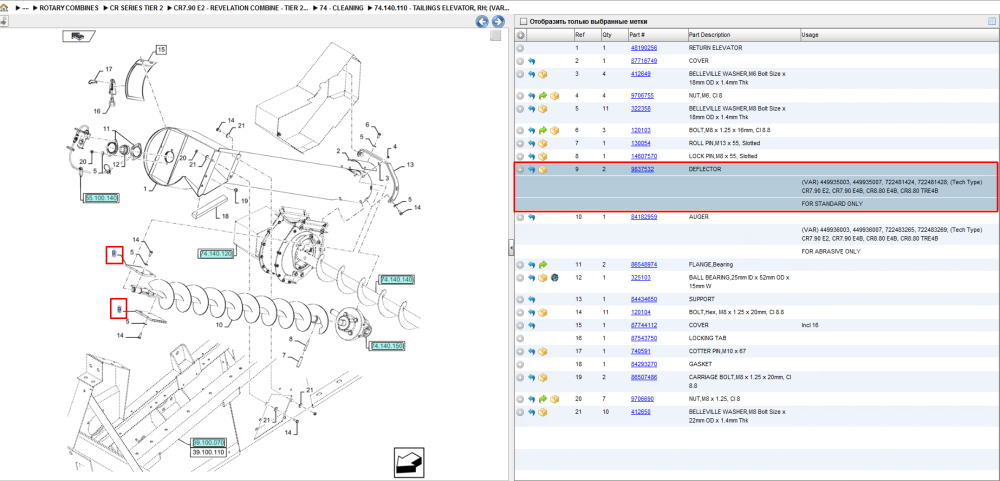
Task: Toggle selection circle for SUPPORT row
Action: (520, 299)
